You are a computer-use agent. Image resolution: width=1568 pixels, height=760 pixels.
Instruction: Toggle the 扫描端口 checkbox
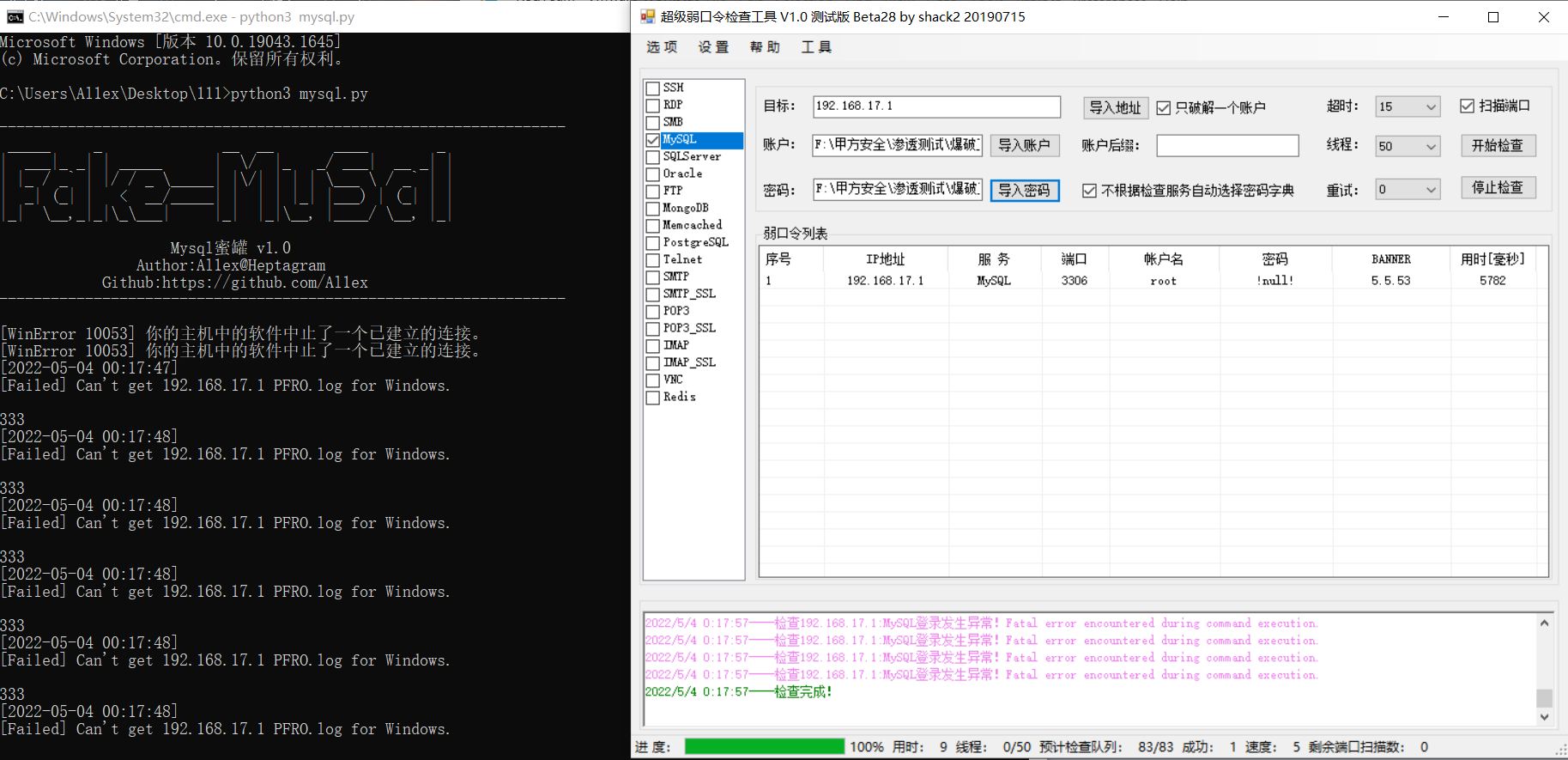[1468, 106]
